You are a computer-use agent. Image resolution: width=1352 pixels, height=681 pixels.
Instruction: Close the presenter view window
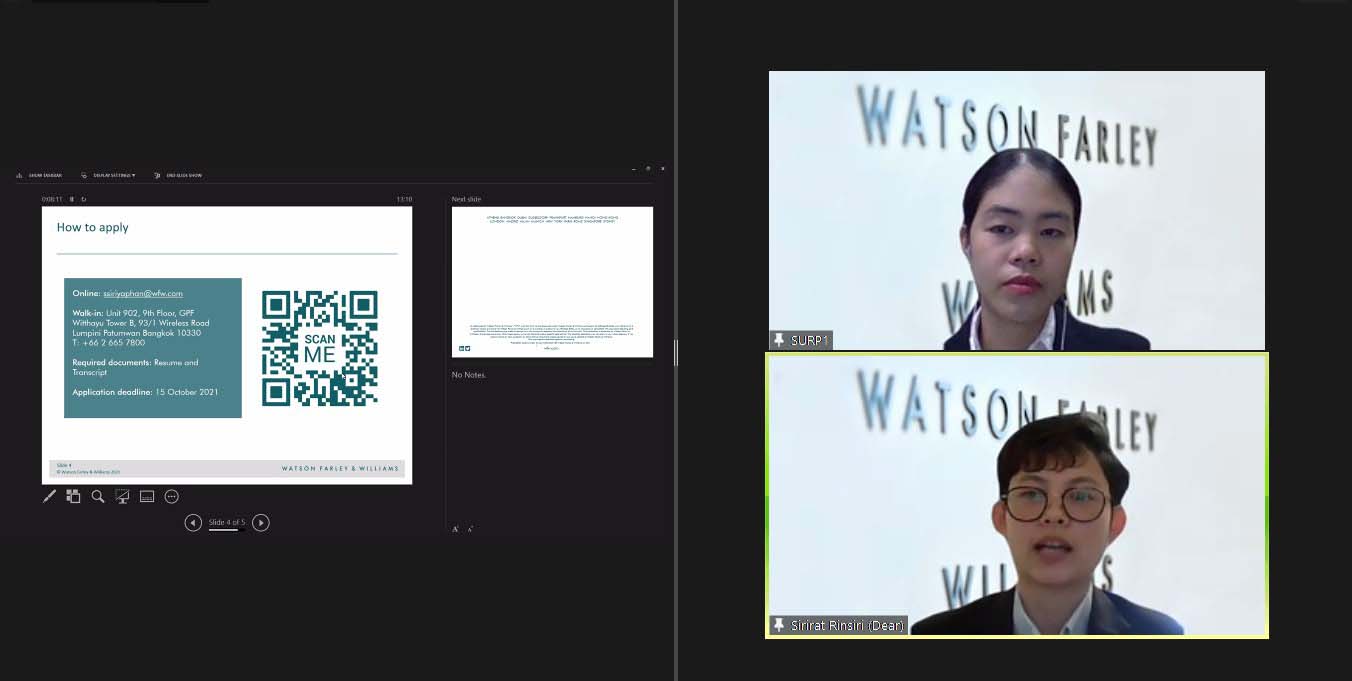click(x=662, y=168)
